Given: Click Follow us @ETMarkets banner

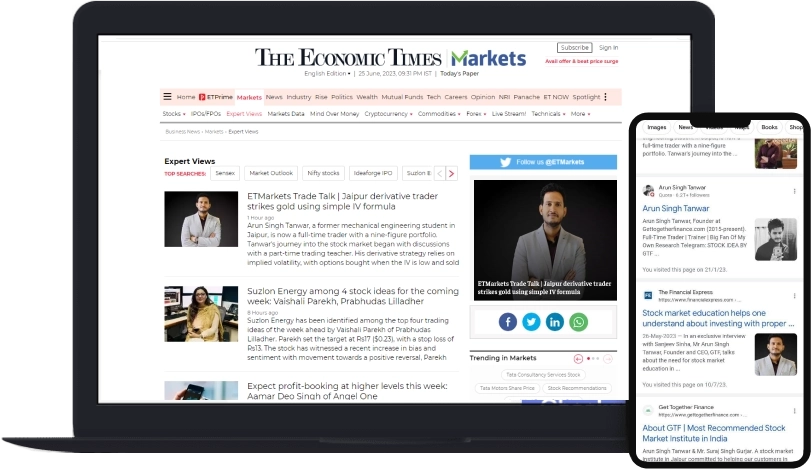Looking at the screenshot, I should (x=543, y=161).
